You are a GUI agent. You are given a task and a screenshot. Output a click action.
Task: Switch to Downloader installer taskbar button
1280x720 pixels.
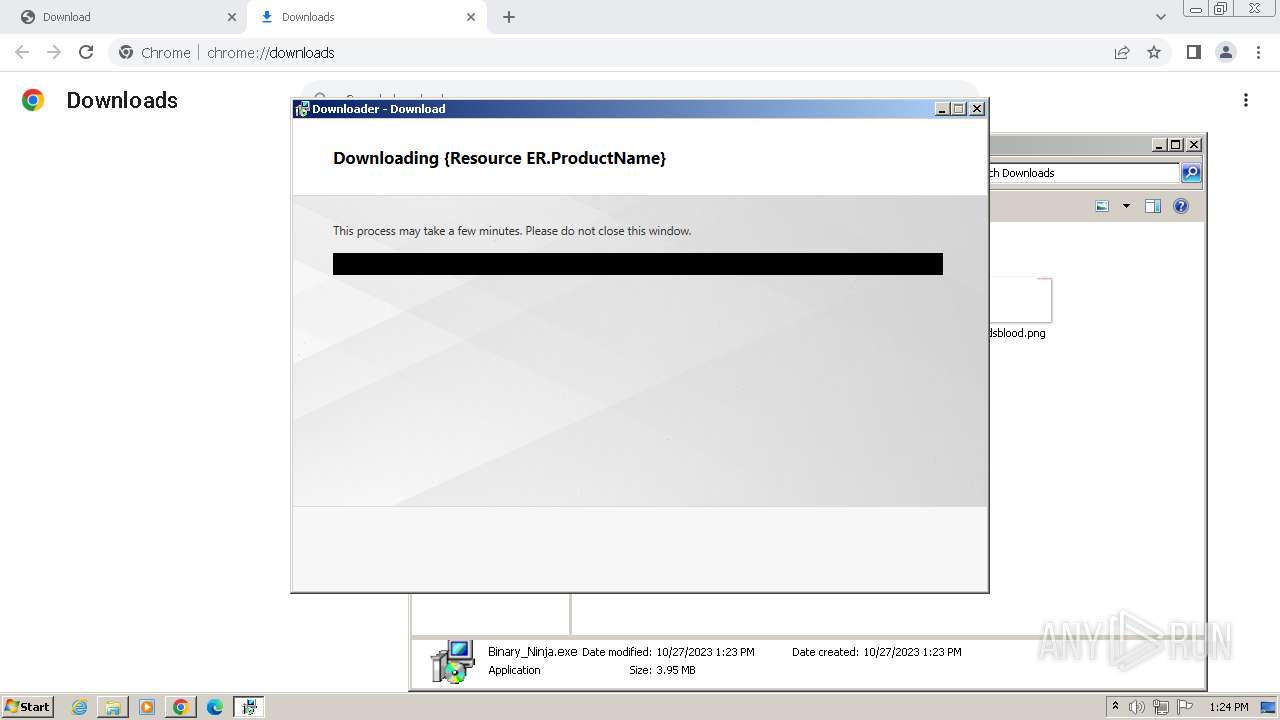point(249,707)
